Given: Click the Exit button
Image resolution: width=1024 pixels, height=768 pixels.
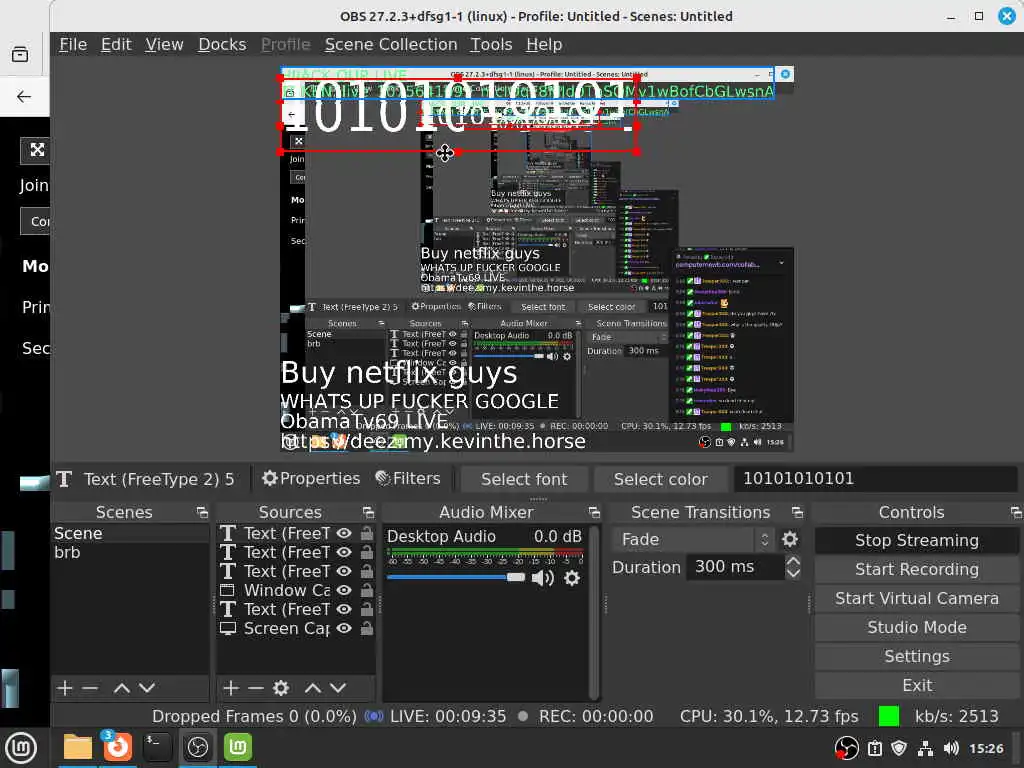Looking at the screenshot, I should tap(917, 685).
